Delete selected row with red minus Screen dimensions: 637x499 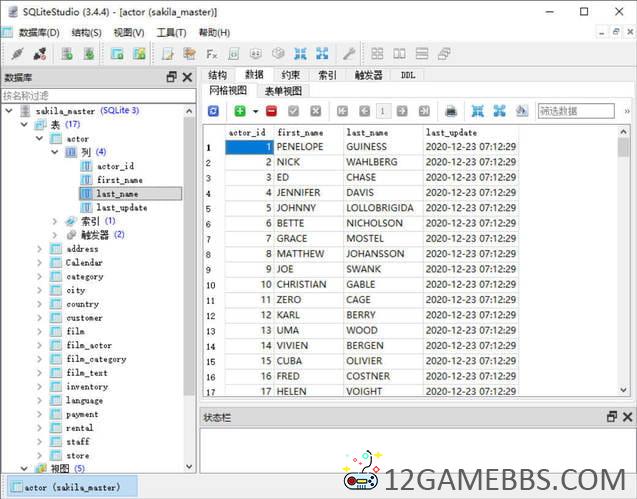pos(271,111)
